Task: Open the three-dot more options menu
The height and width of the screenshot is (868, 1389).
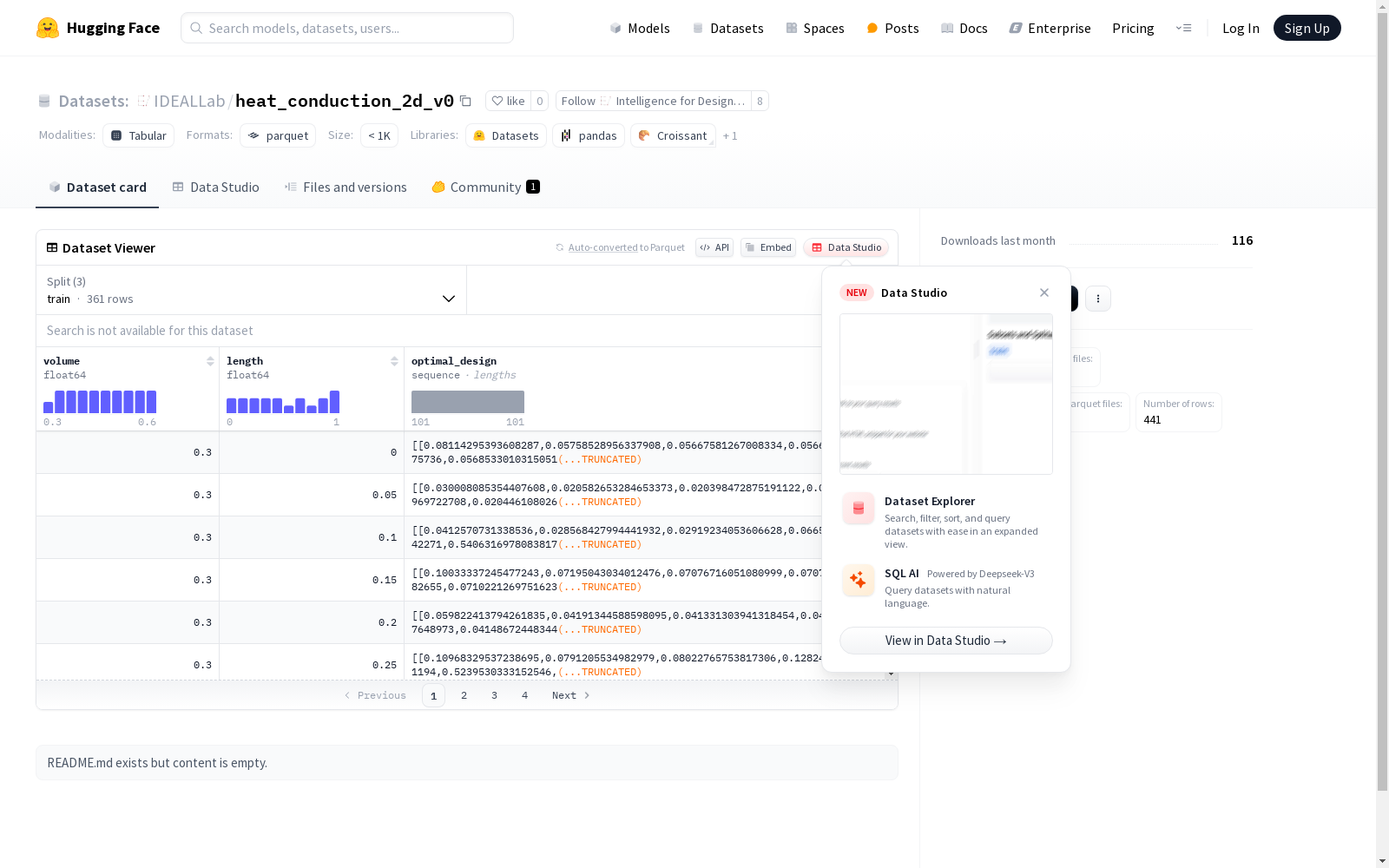Action: [1098, 299]
